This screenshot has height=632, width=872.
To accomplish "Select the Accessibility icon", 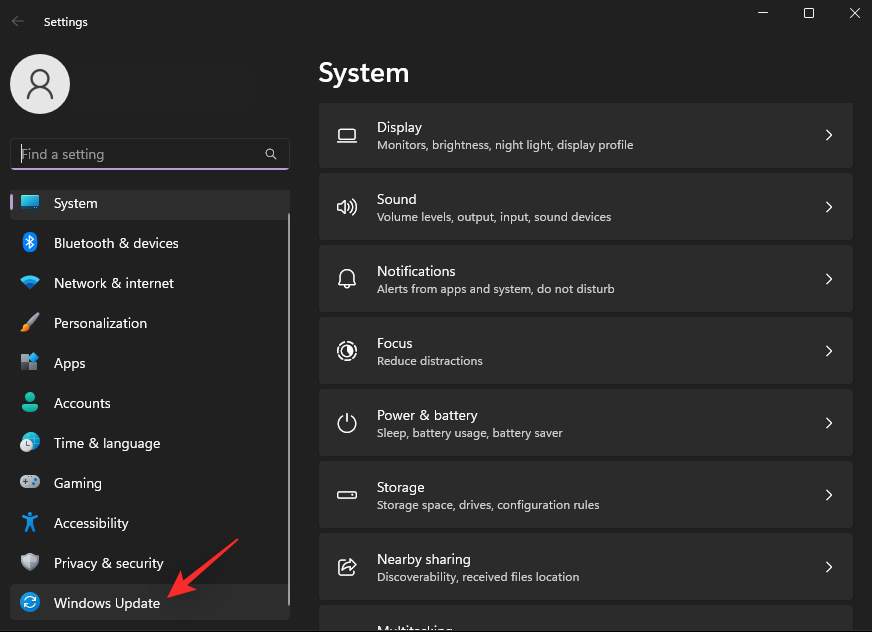I will [x=28, y=523].
